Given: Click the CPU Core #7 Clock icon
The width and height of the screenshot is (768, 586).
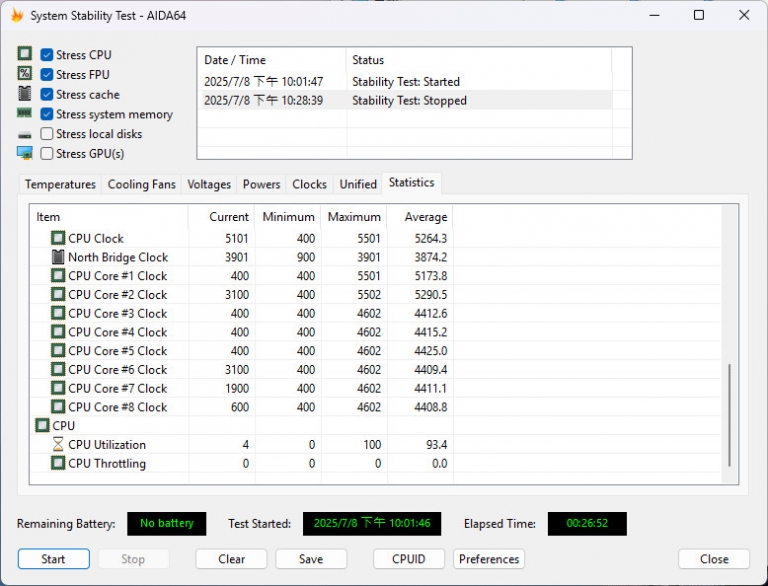Looking at the screenshot, I should 58,388.
